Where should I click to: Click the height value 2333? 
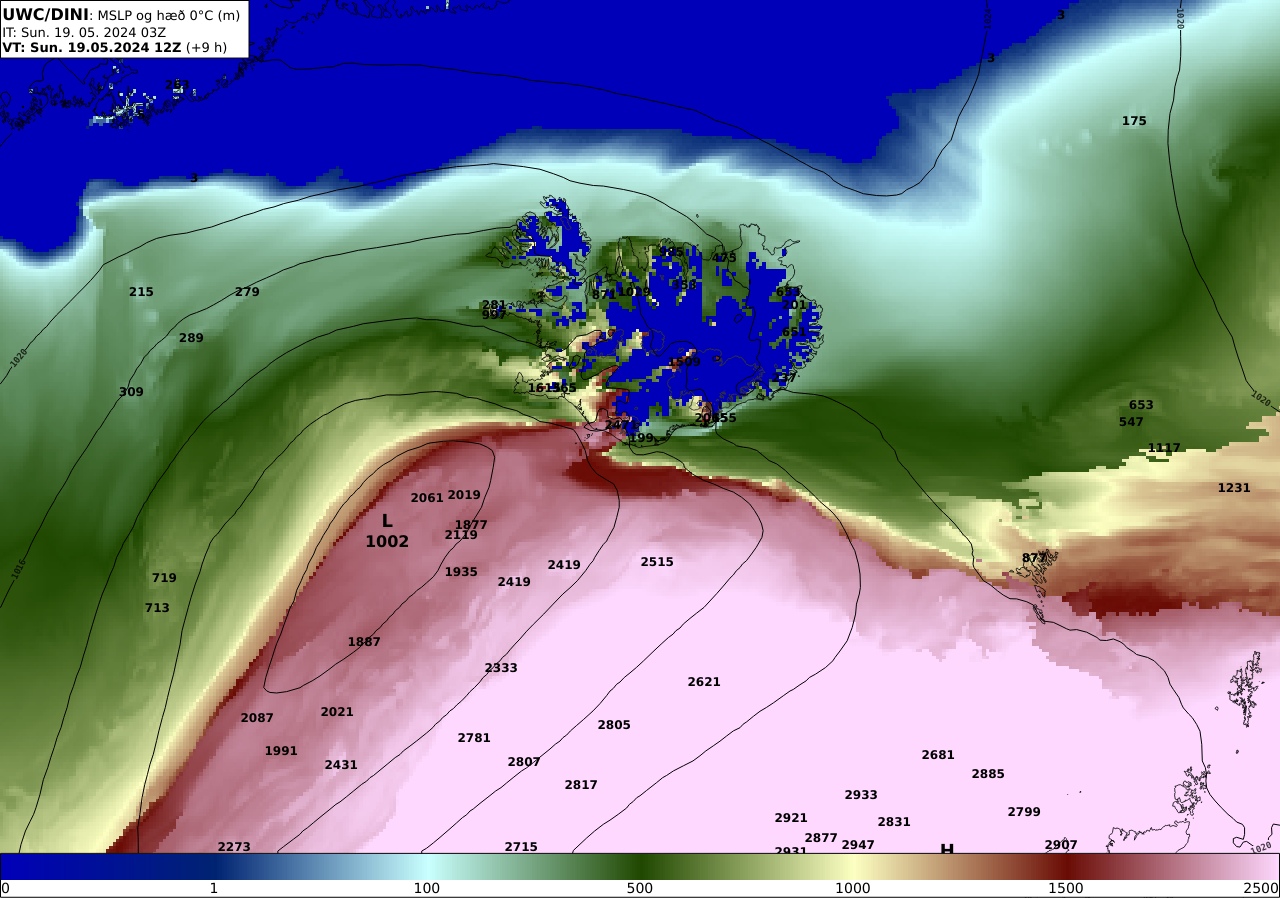501,668
